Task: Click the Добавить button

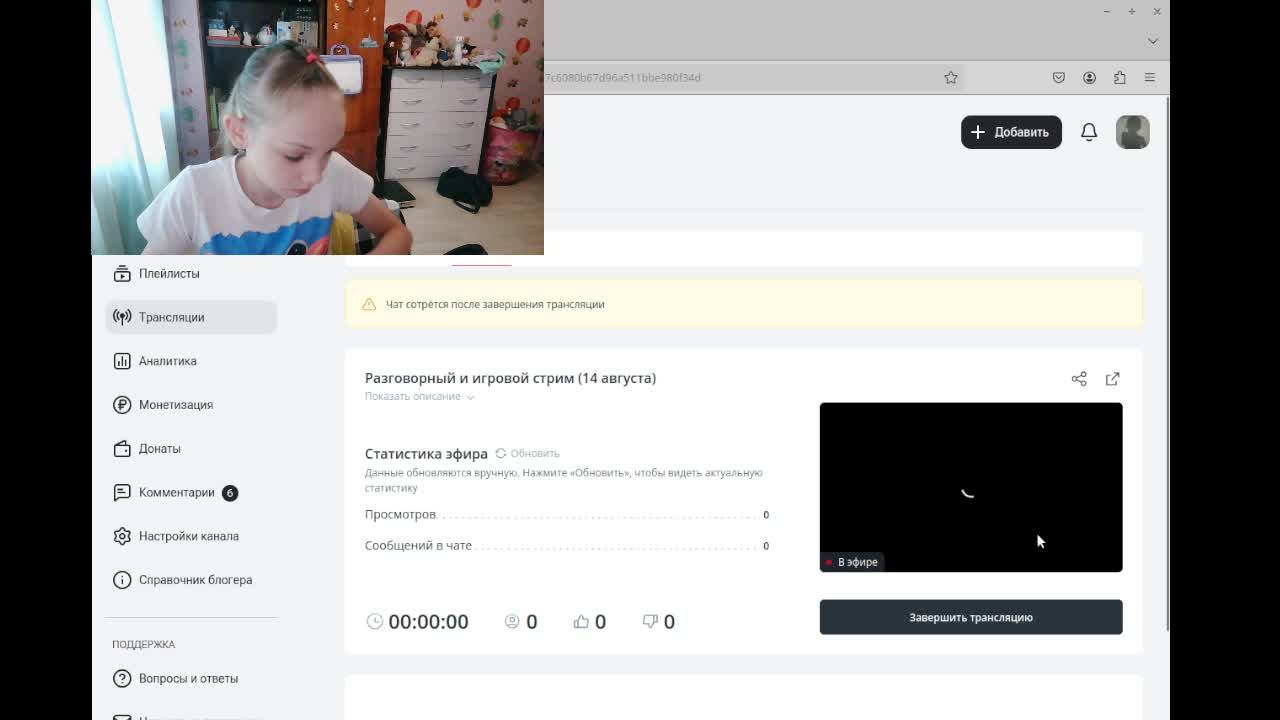Action: click(x=1011, y=132)
